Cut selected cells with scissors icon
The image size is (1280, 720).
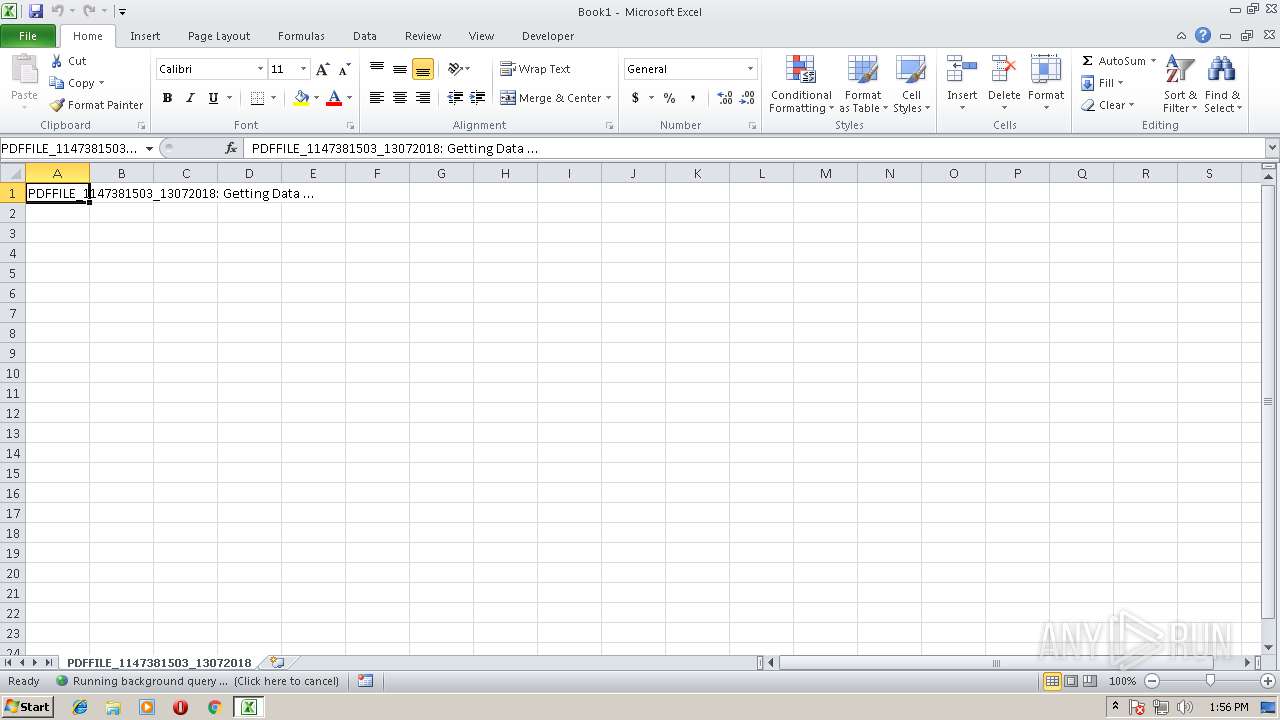click(x=57, y=61)
